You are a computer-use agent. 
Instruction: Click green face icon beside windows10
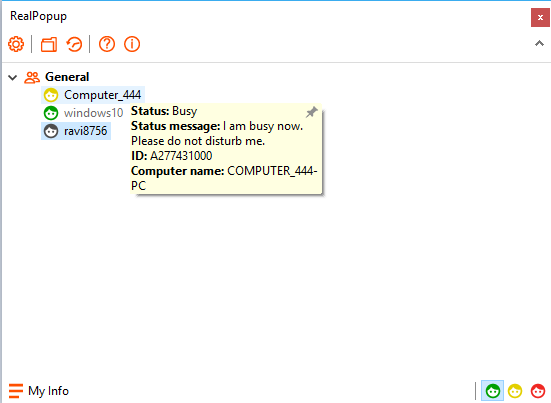click(51, 113)
